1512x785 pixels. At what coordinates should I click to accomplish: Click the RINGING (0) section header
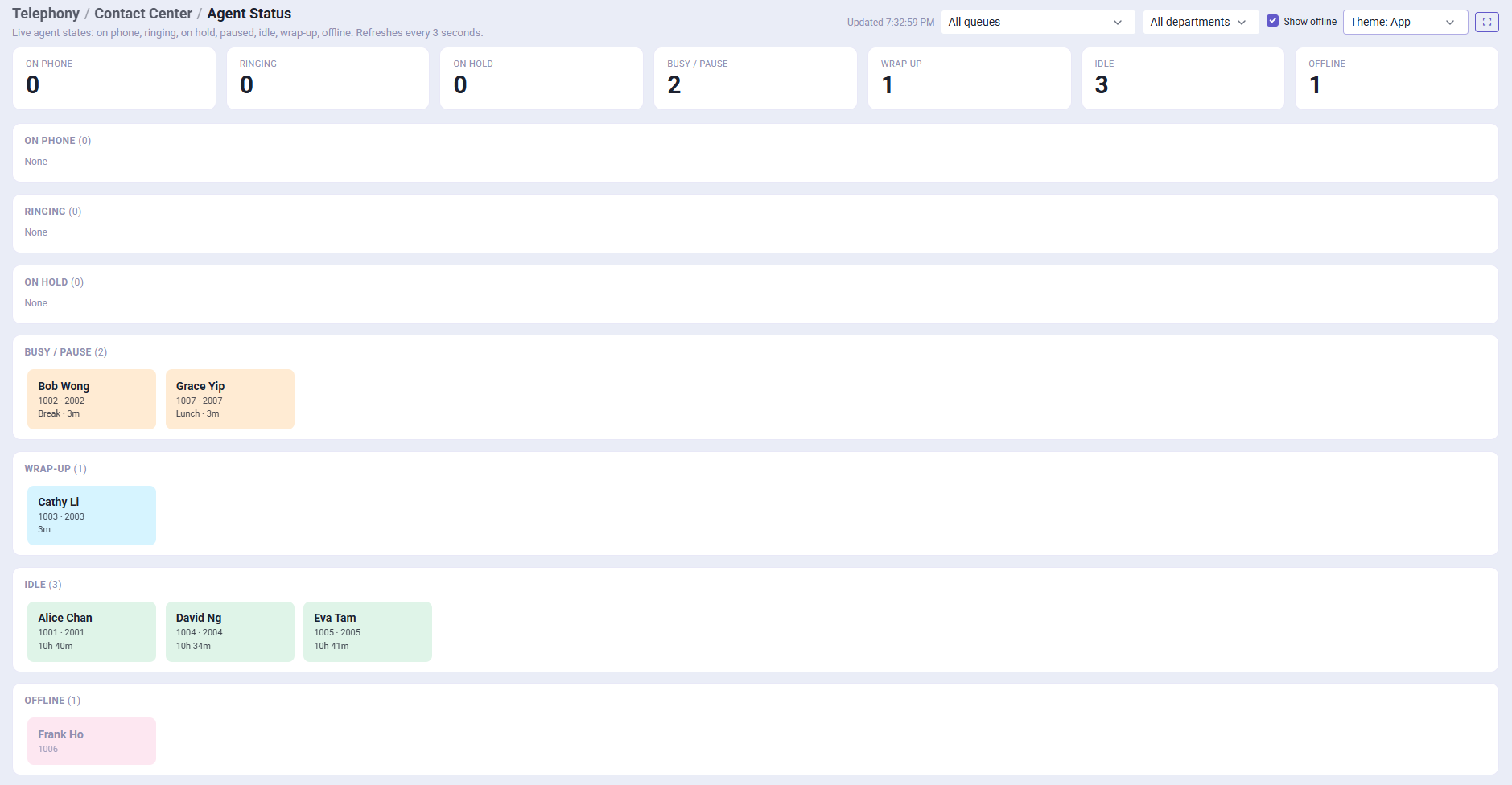click(x=53, y=212)
